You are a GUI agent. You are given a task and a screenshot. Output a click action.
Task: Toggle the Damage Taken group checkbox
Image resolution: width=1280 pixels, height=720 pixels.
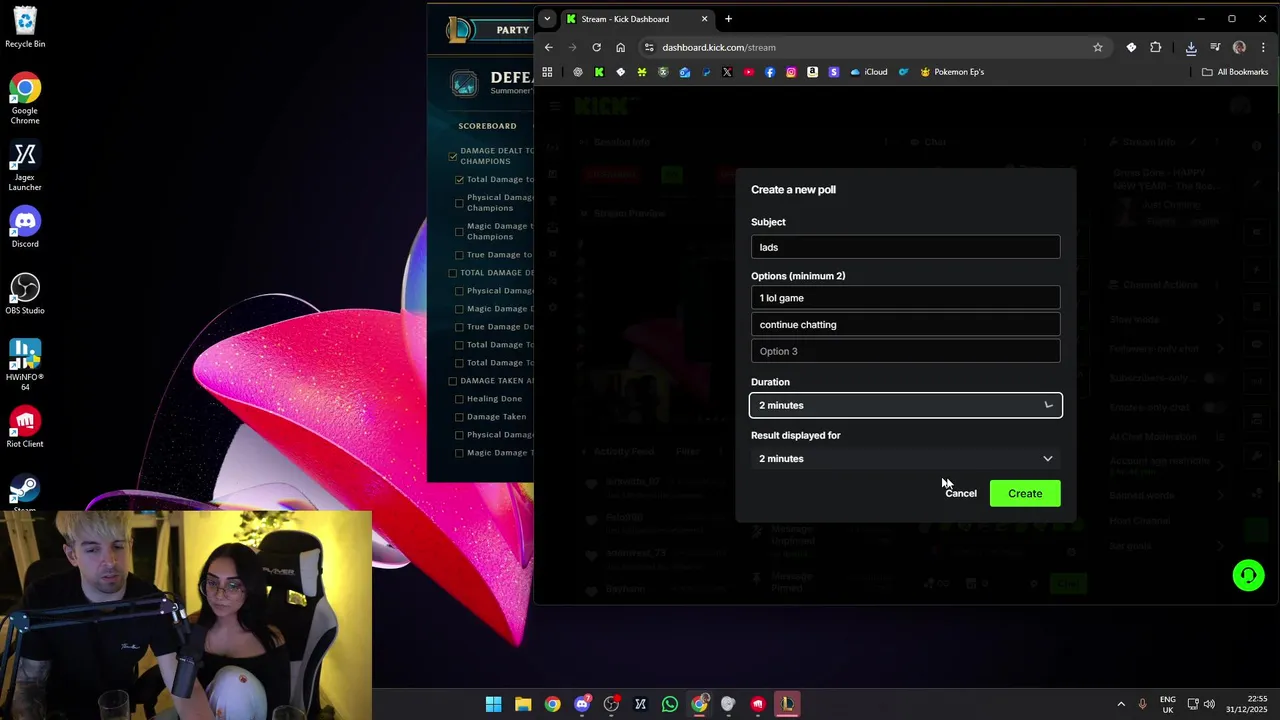tap(453, 381)
